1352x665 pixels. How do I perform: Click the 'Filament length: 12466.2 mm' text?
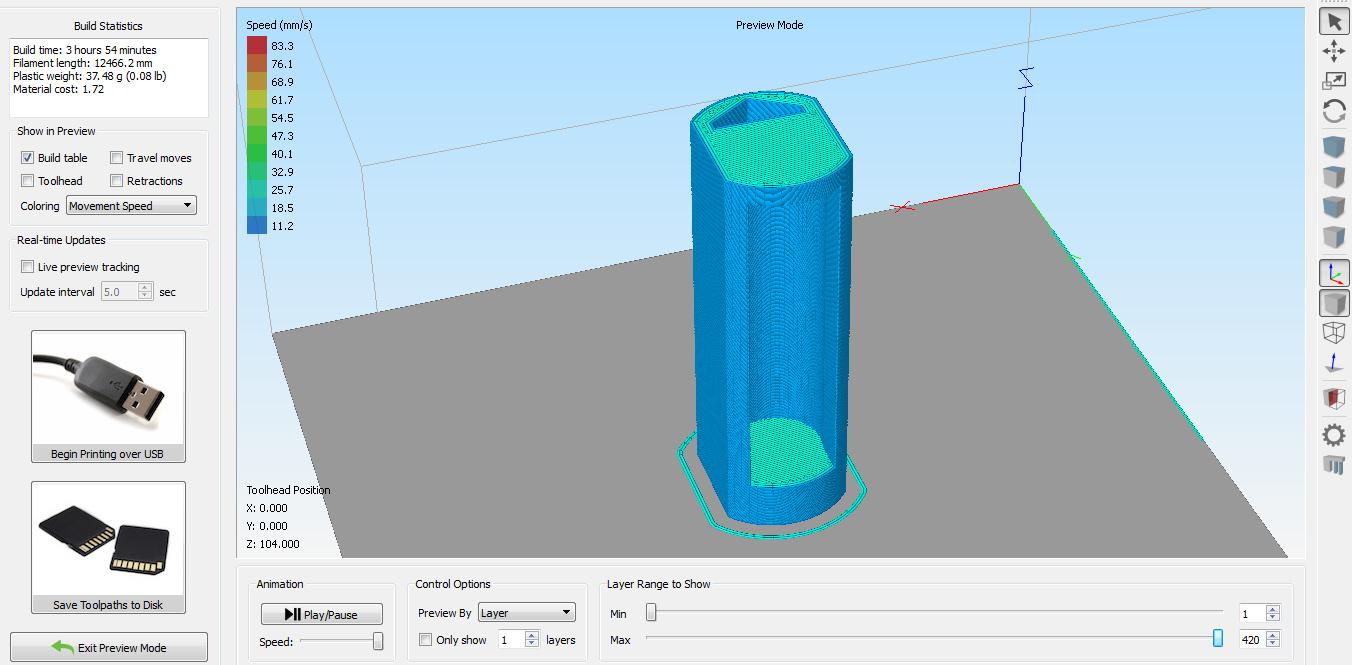(83, 63)
